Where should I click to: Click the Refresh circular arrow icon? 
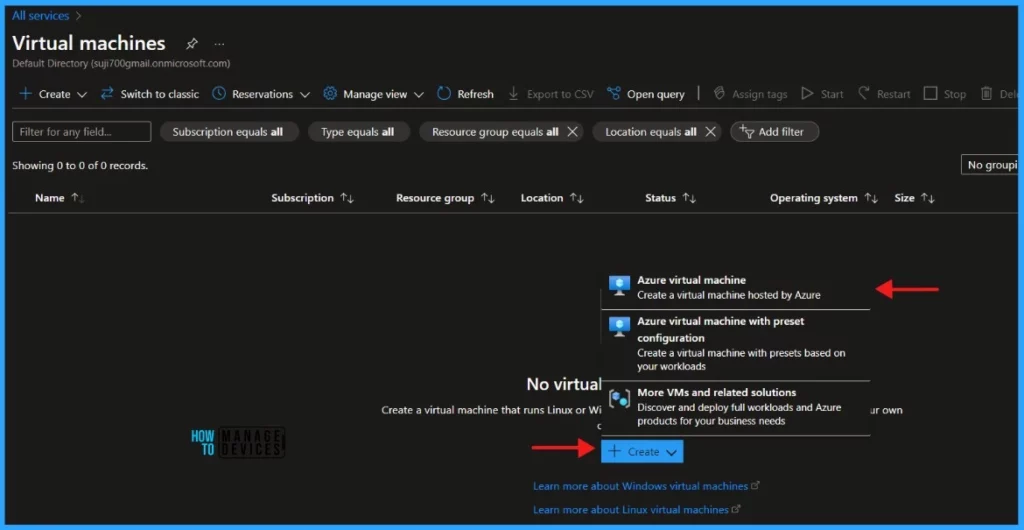(444, 93)
